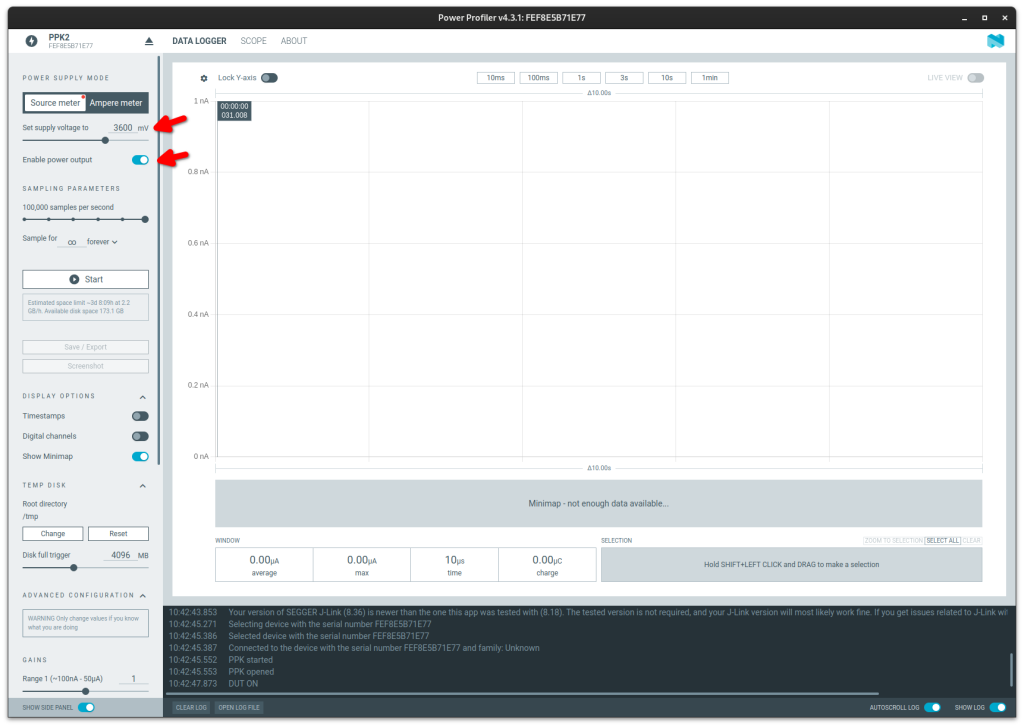This screenshot has height=727, width=1024.
Task: Click Reset root directory button
Action: click(x=118, y=534)
